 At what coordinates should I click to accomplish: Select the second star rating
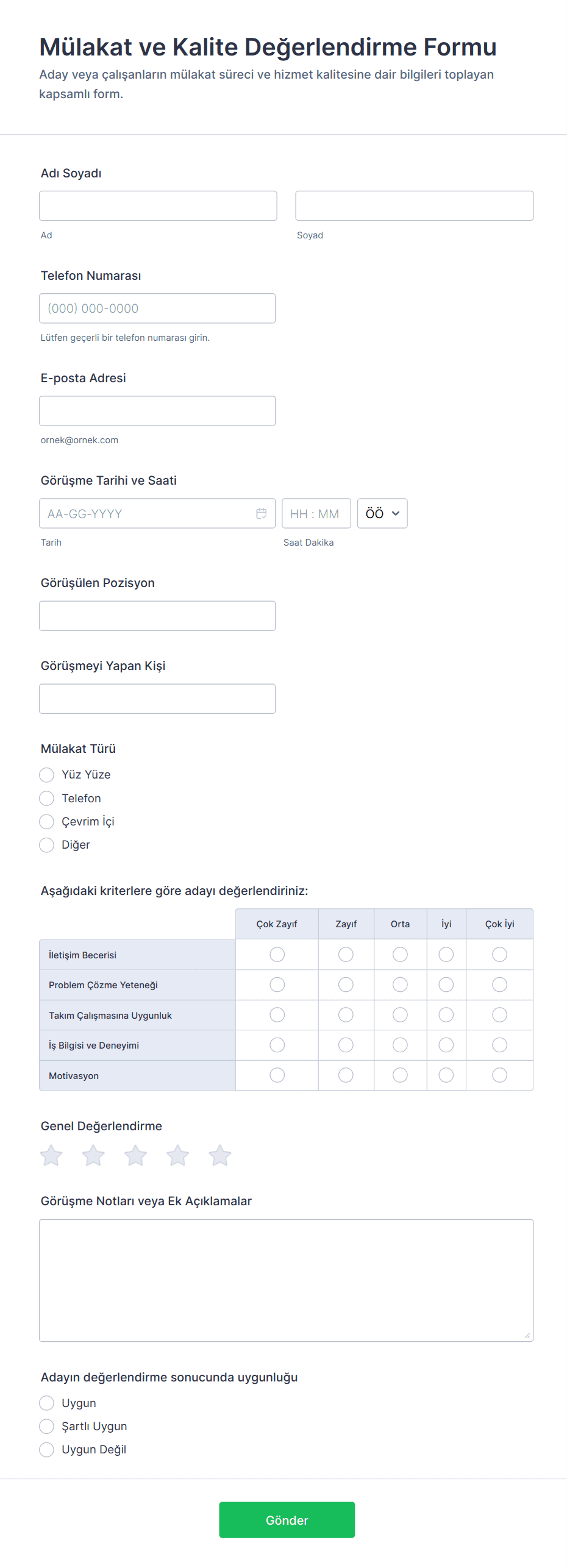point(93,1155)
